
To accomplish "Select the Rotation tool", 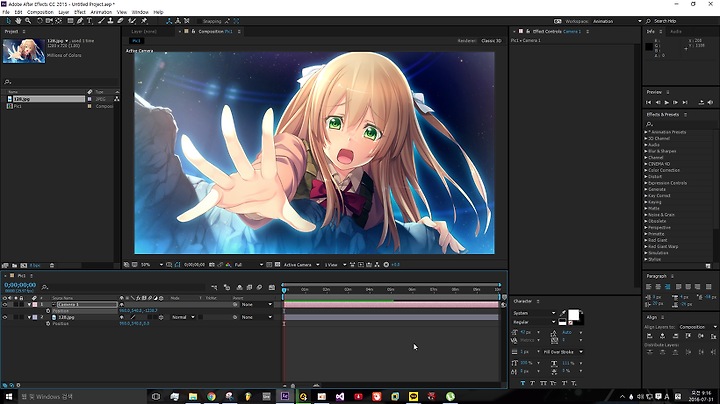I will 39,21.
